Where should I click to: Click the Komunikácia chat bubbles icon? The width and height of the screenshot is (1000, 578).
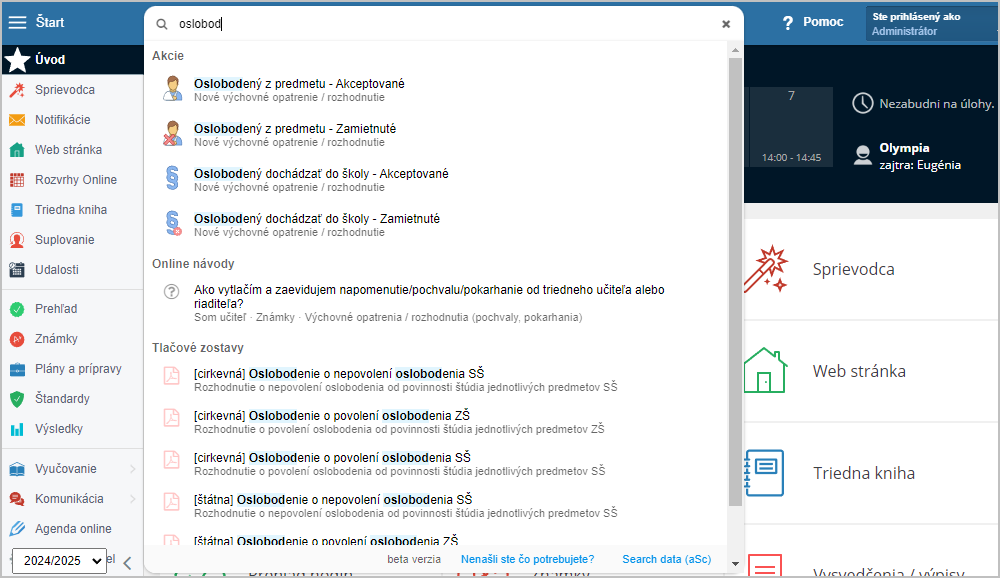17,500
